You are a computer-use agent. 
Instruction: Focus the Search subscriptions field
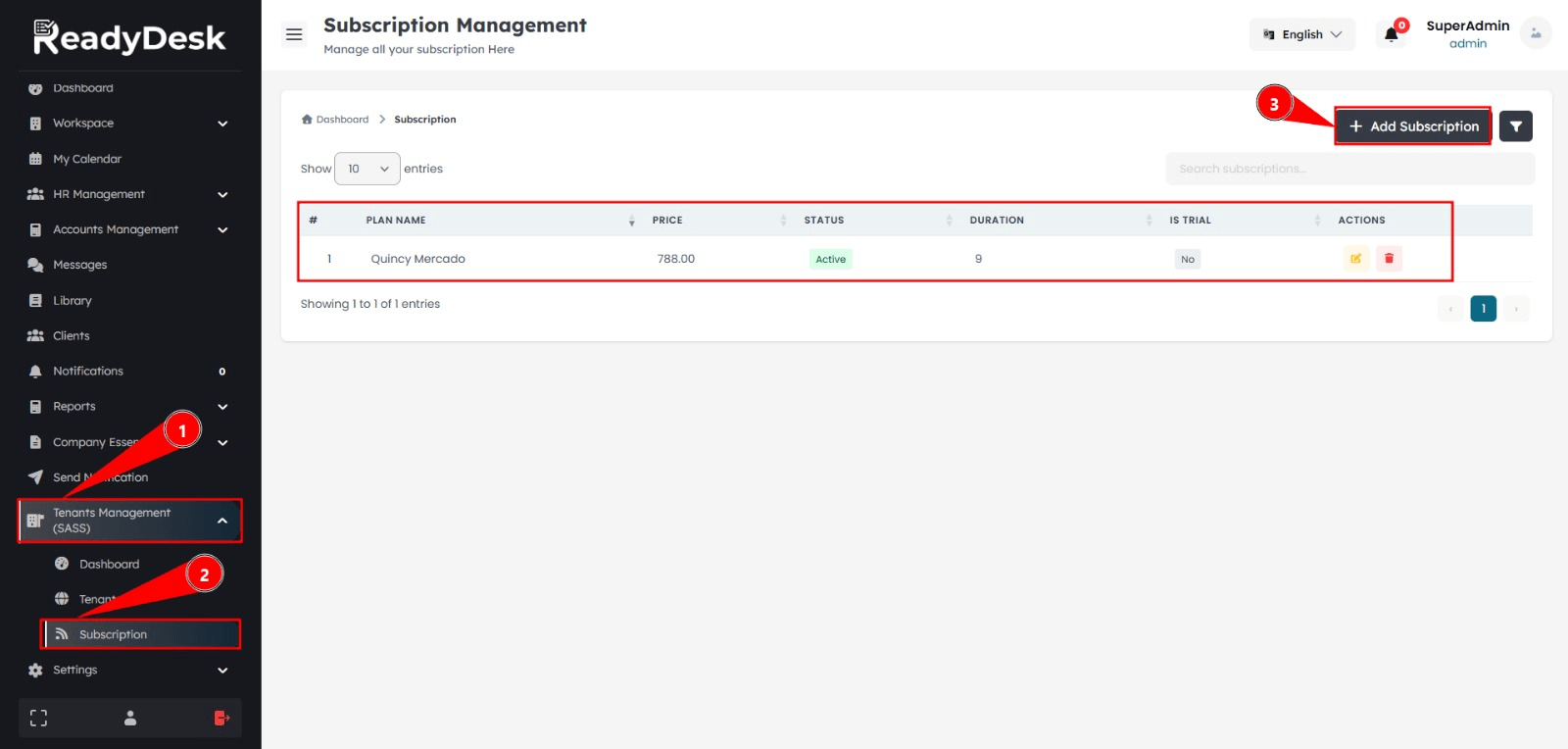(1349, 169)
